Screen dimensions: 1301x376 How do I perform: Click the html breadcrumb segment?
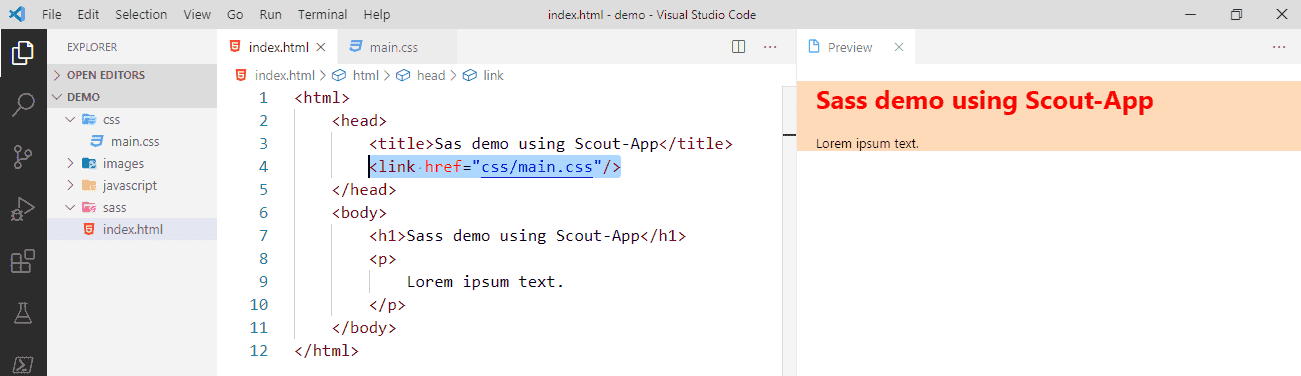366,75
